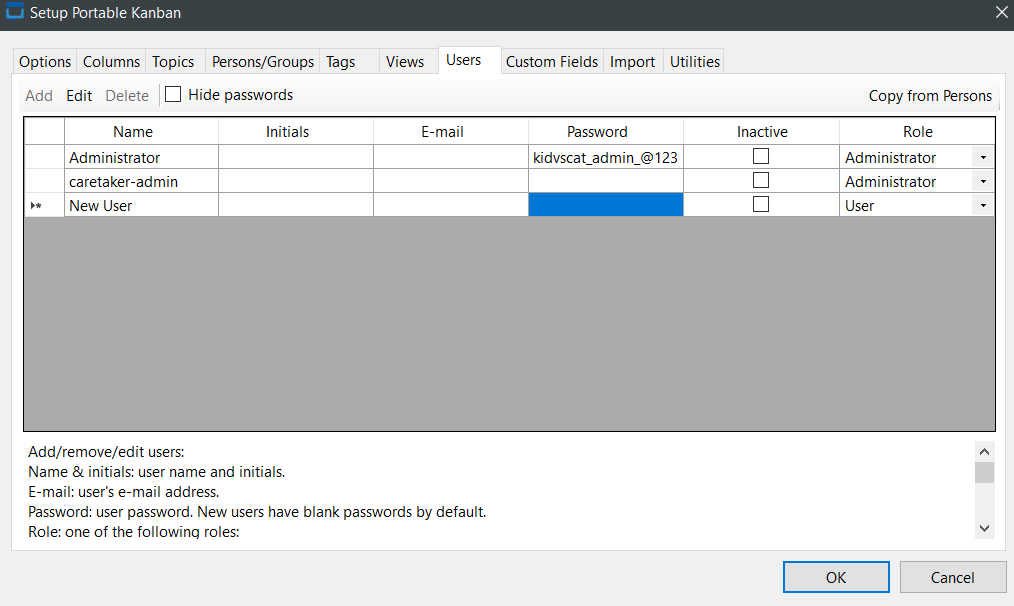Click the Edit toolbar button

coord(79,96)
